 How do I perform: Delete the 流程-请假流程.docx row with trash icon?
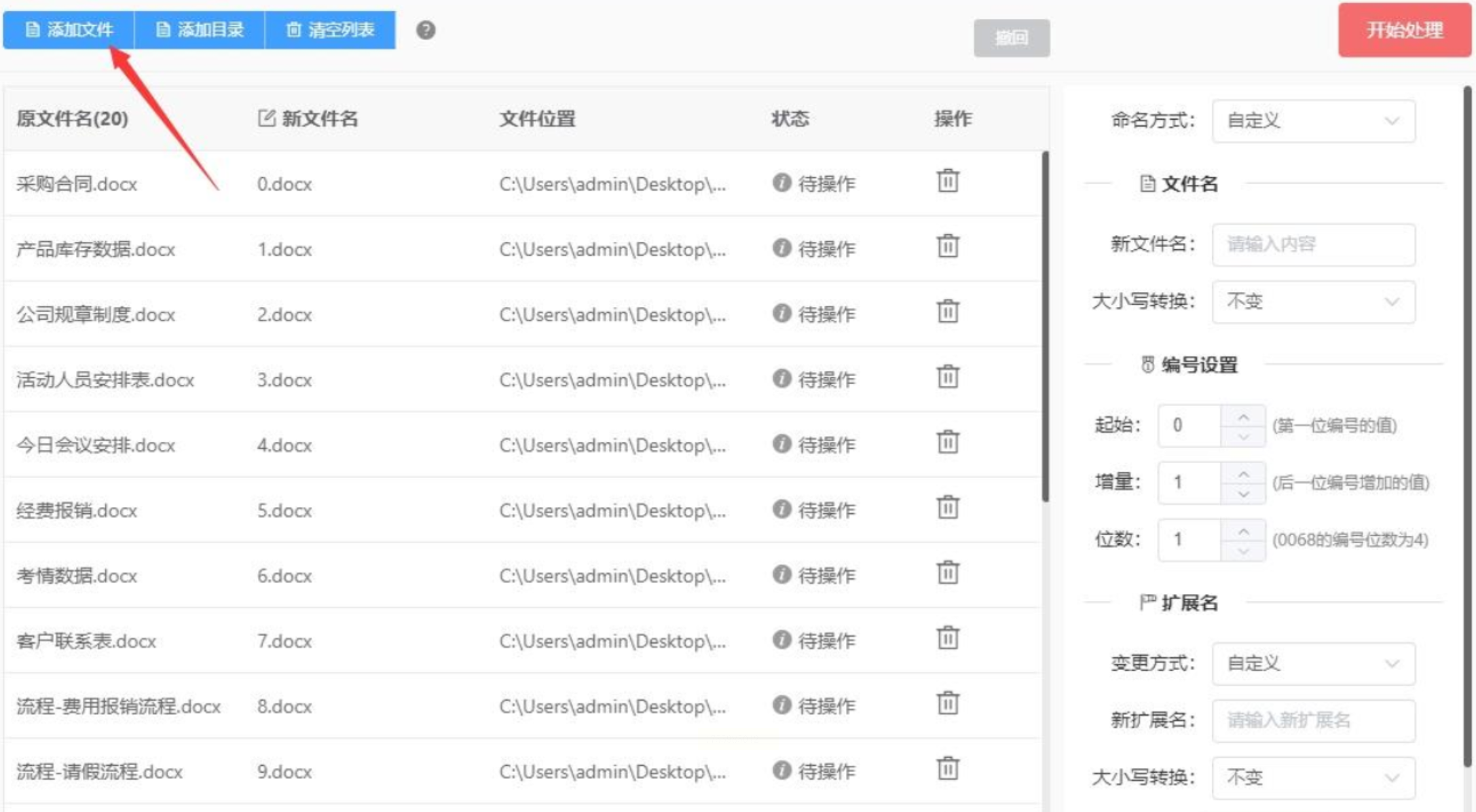948,769
